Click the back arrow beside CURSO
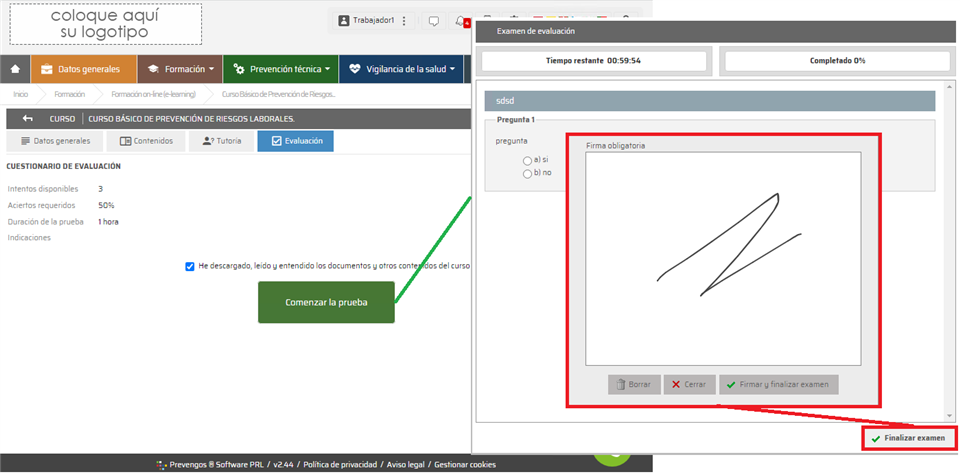 click(28, 119)
